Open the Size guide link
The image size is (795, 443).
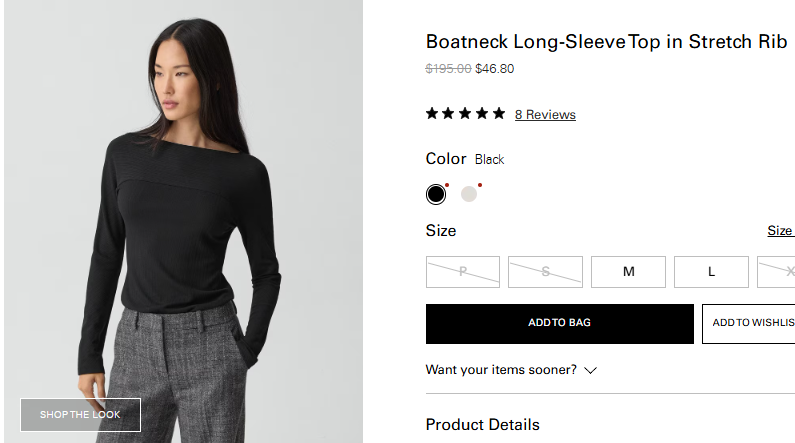tap(780, 231)
